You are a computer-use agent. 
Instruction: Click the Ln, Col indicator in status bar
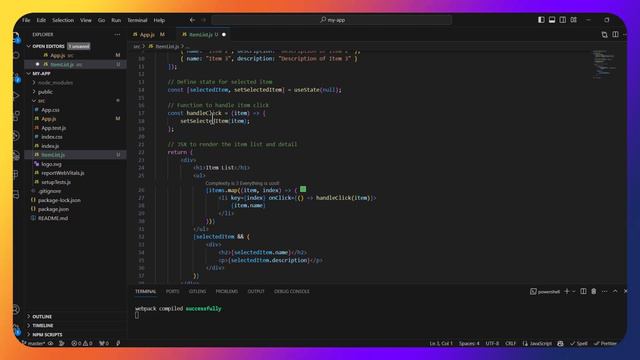pyautogui.click(x=441, y=343)
